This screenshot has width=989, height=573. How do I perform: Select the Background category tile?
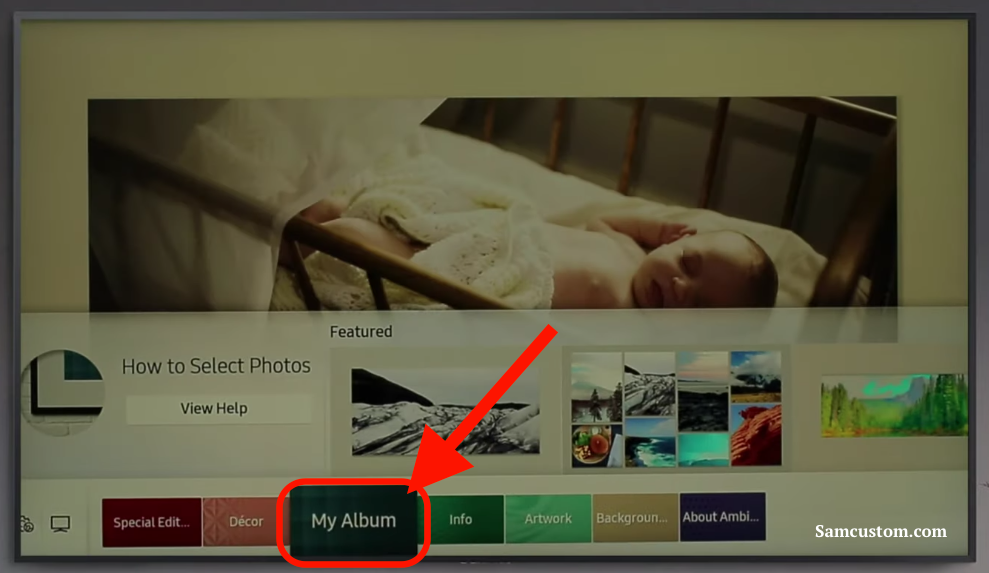[x=635, y=517]
